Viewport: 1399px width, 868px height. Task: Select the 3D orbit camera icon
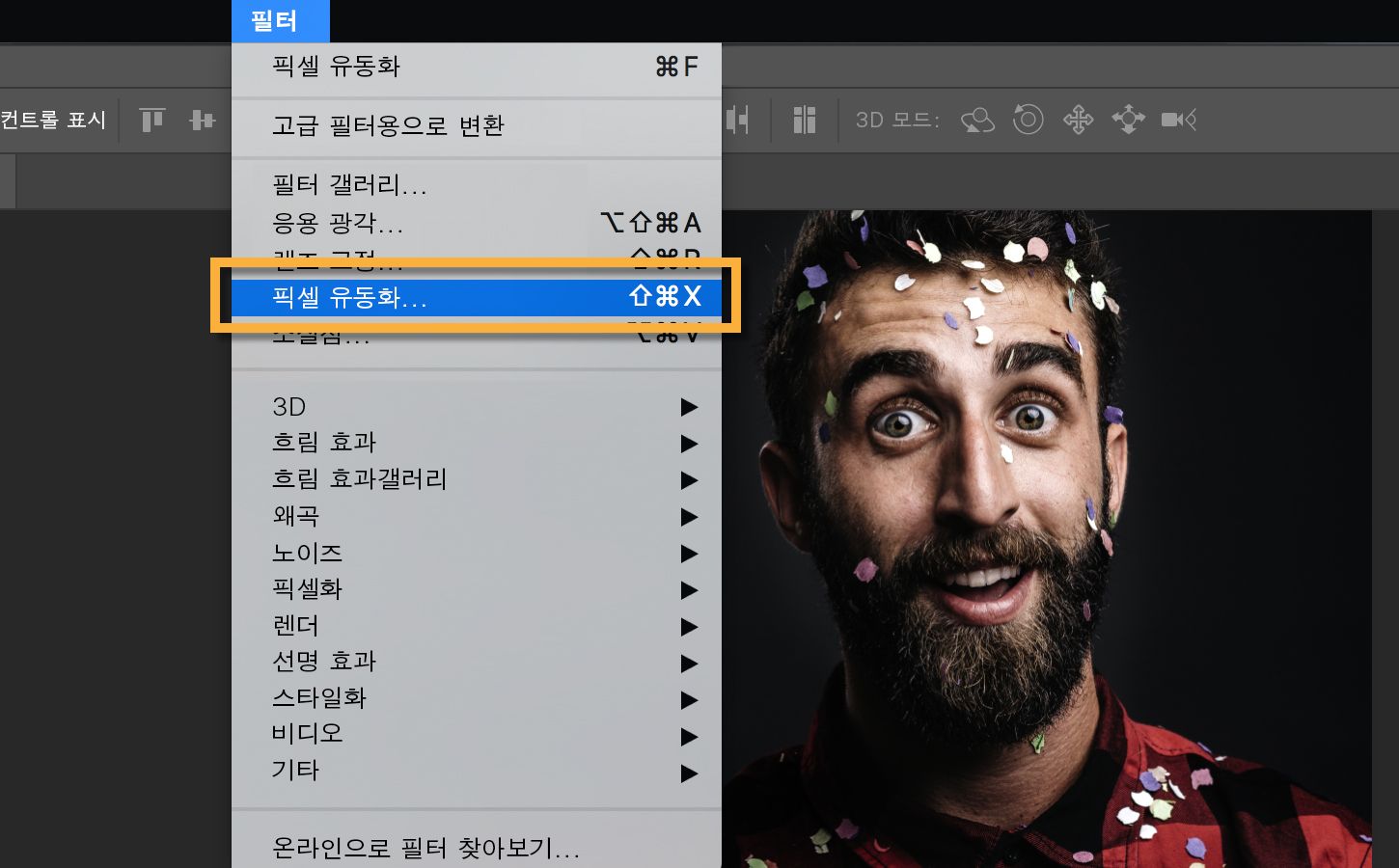[x=977, y=120]
